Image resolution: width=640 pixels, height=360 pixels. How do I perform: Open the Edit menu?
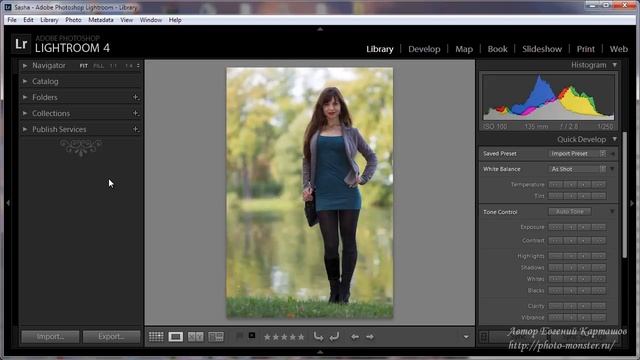[28, 20]
